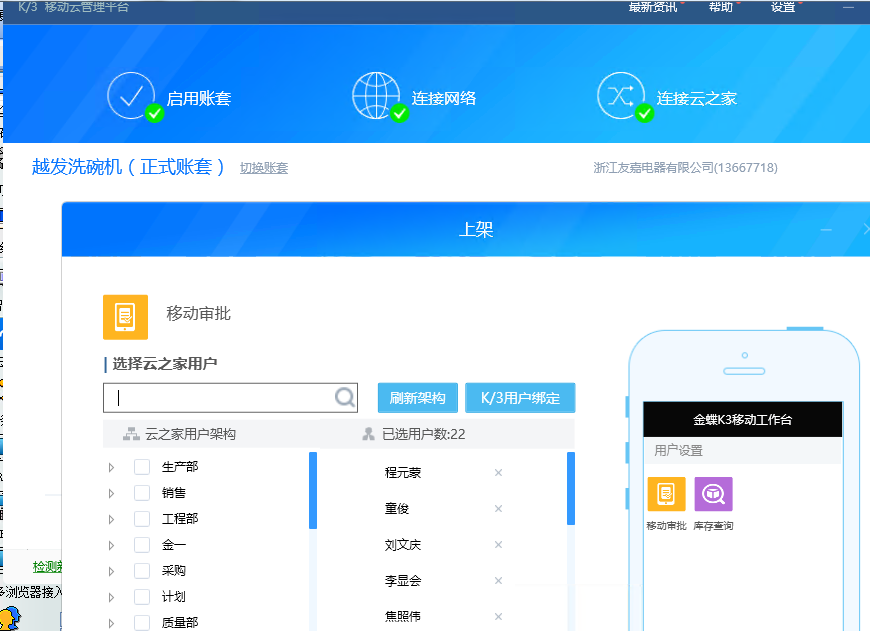
Task: Expand the 金一 tree node
Action: click(112, 546)
